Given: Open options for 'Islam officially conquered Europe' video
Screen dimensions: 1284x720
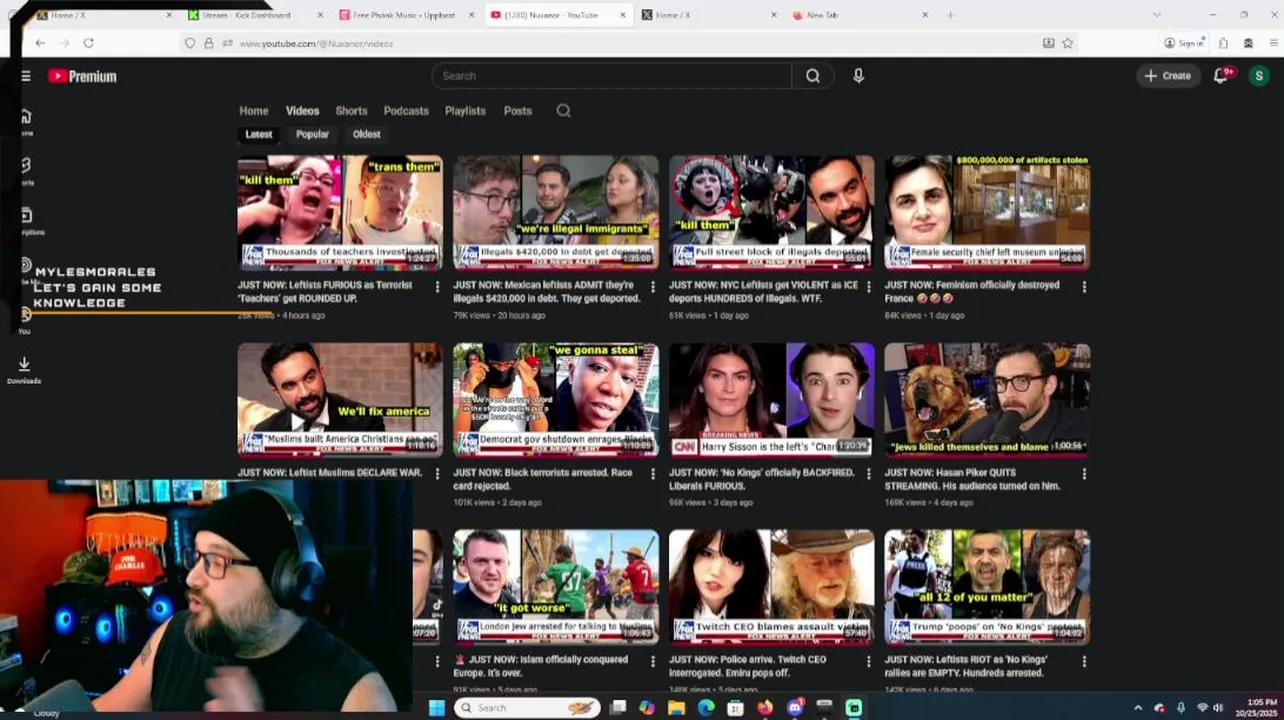Looking at the screenshot, I should pos(653,661).
